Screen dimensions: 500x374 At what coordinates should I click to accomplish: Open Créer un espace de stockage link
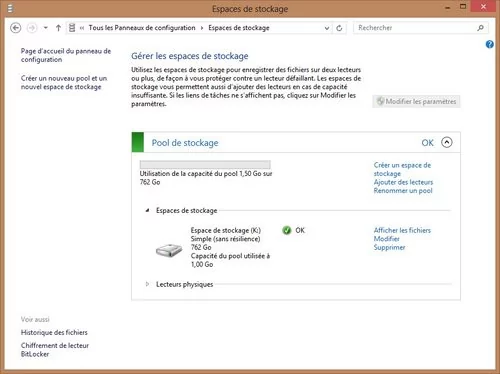point(402,169)
